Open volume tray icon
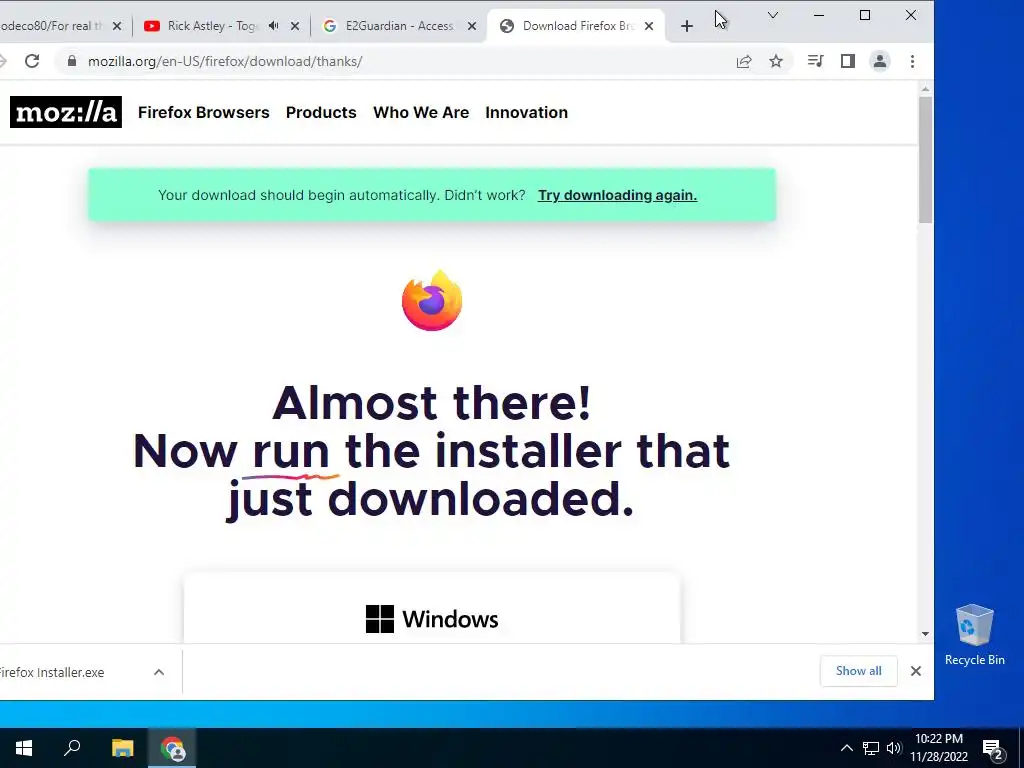 pyautogui.click(x=893, y=748)
